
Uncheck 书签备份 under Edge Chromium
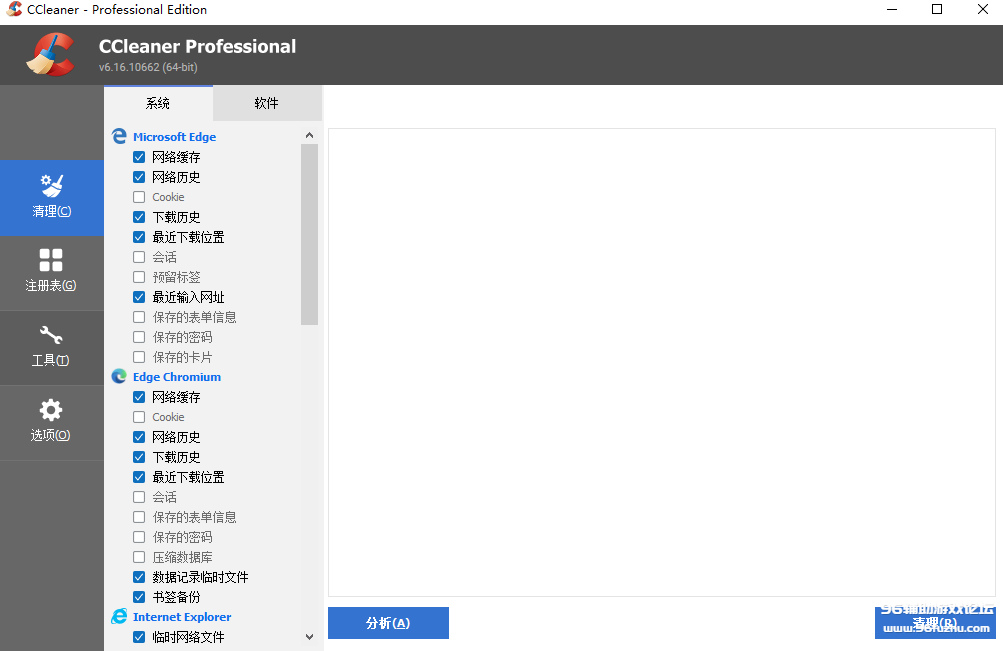139,597
